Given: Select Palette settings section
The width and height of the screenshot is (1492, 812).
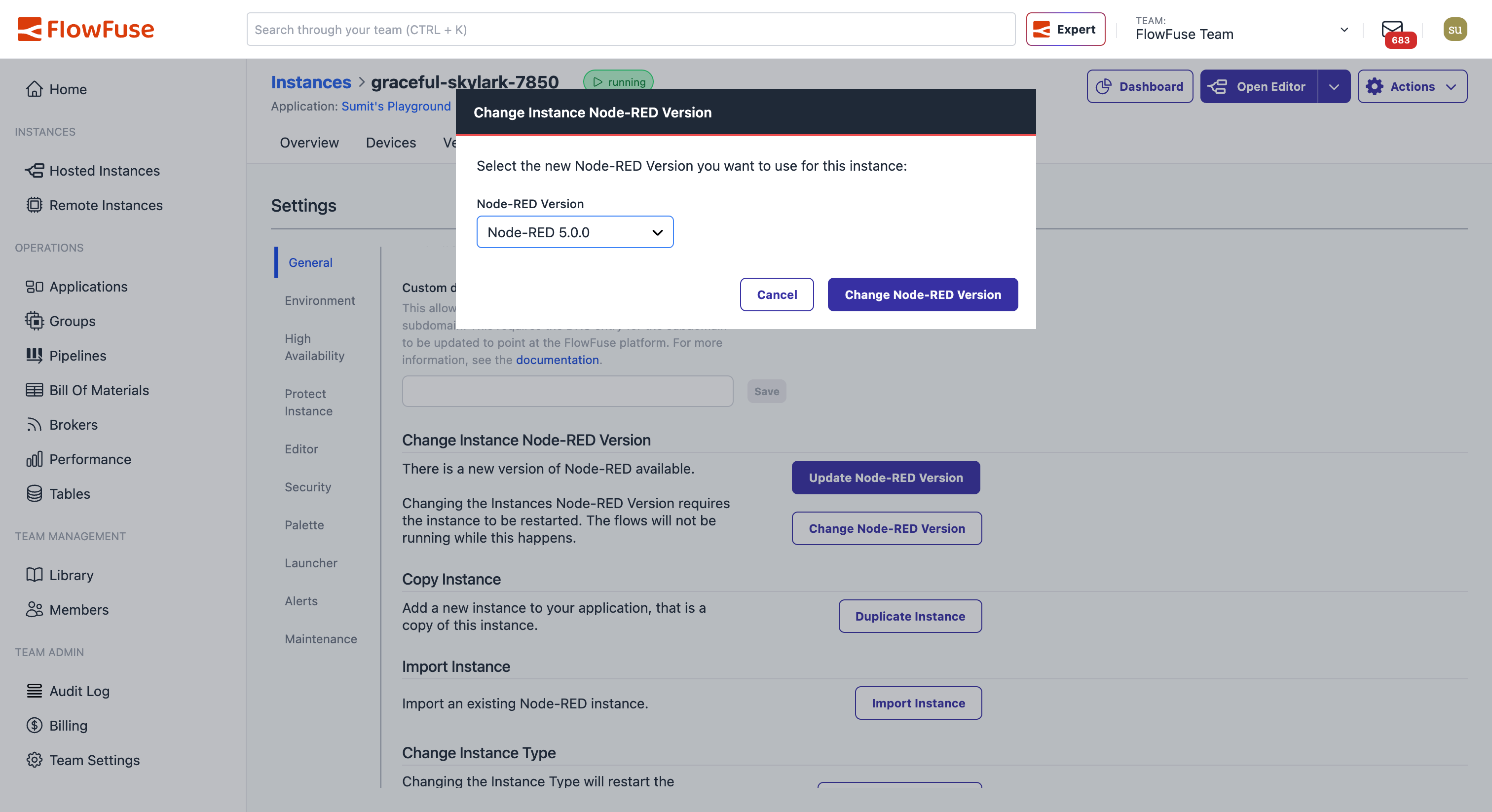Looking at the screenshot, I should pos(304,525).
